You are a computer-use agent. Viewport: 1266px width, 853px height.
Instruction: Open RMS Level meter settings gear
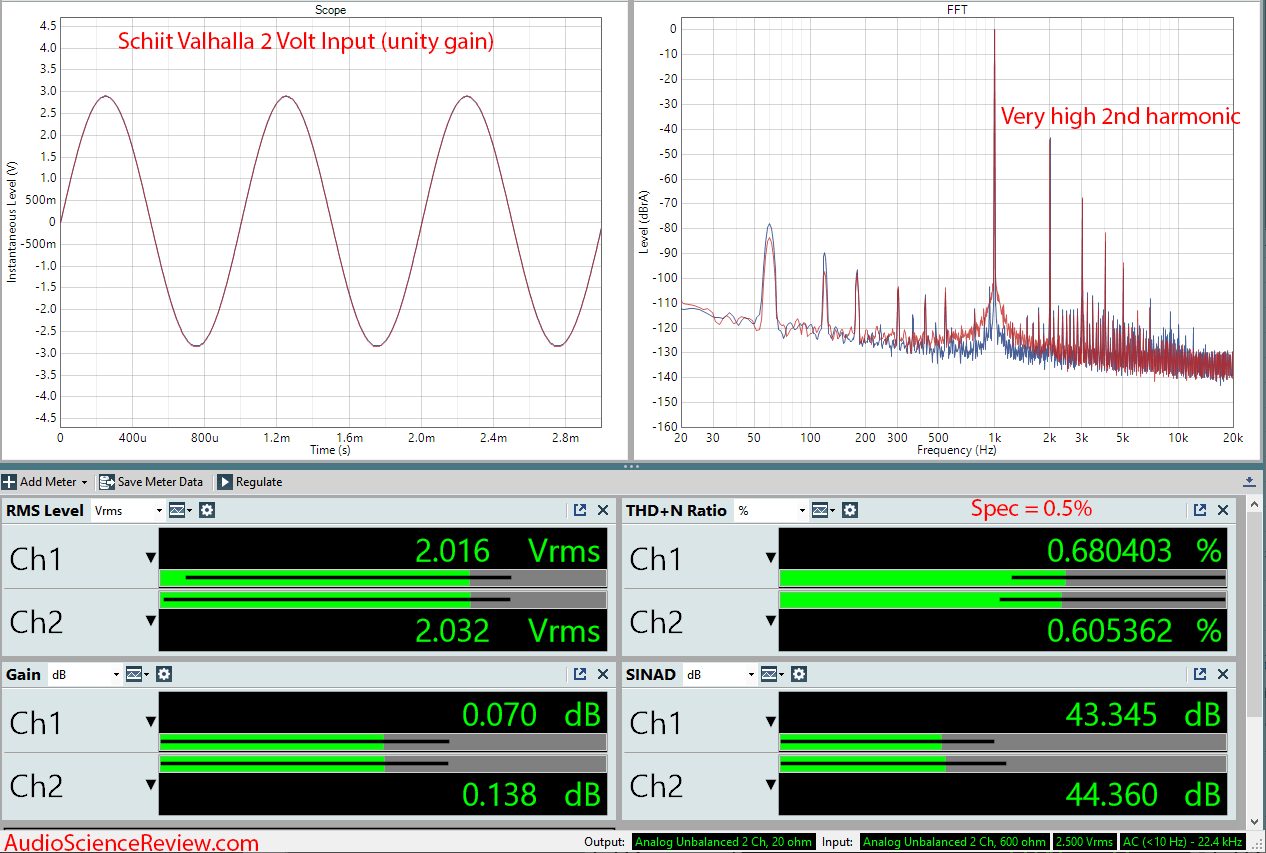(x=207, y=510)
